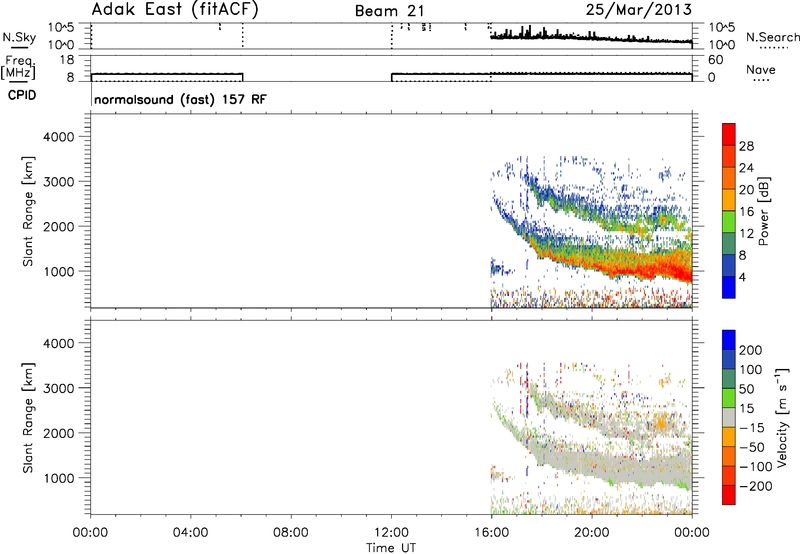Click the '200' tick on Velocity scale
This screenshot has height=554, width=800.
[751, 350]
